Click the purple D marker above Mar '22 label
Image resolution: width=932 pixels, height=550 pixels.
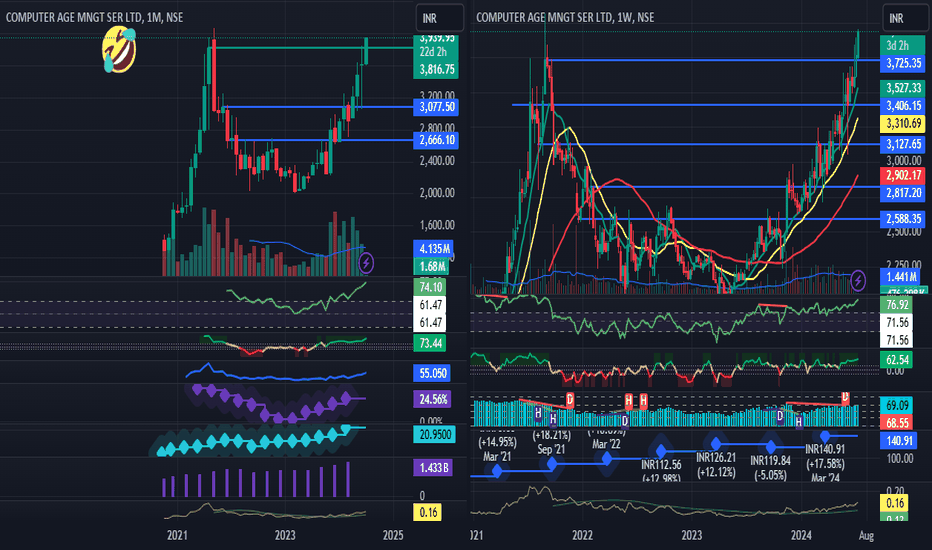point(624,421)
